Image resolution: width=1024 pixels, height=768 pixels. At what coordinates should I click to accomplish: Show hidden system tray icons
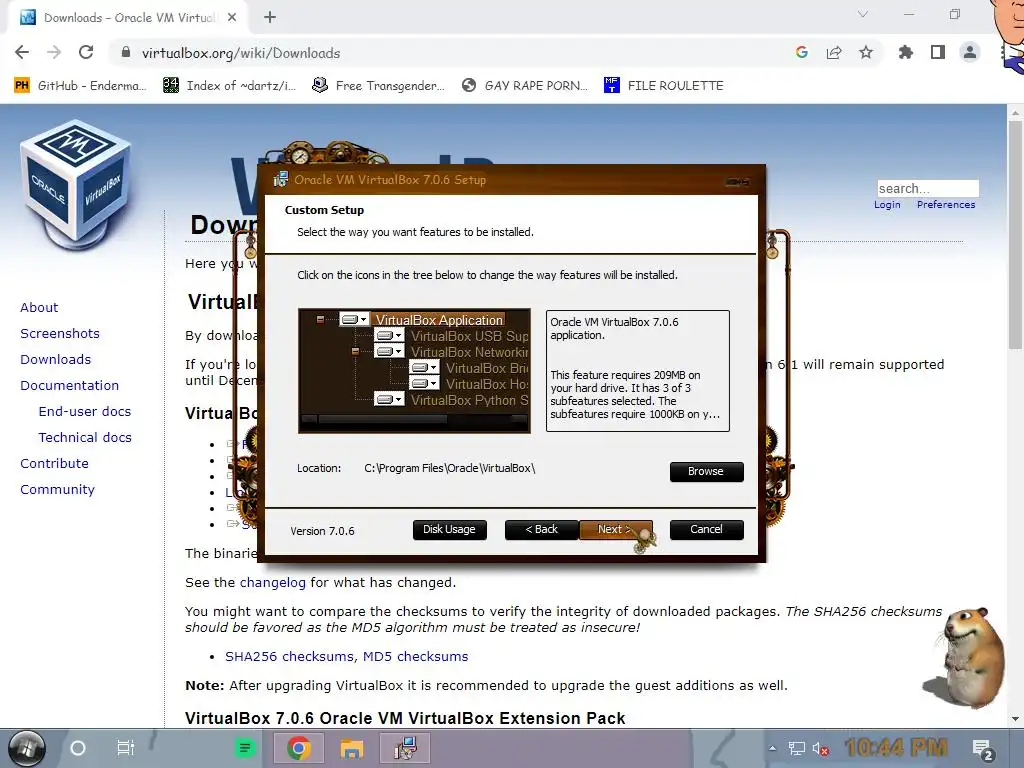point(773,748)
